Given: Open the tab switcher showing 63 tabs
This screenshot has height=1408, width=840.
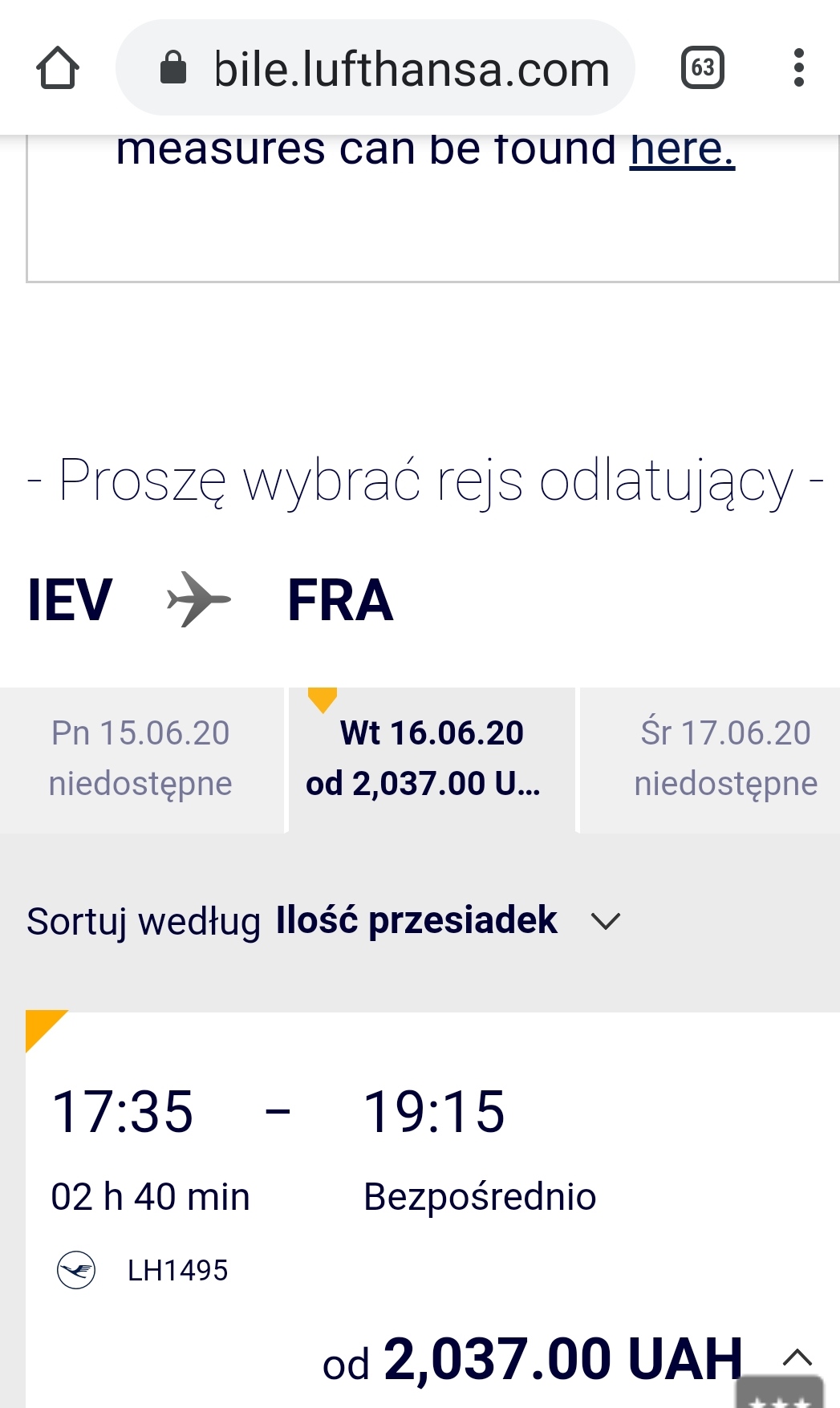Looking at the screenshot, I should click(702, 68).
